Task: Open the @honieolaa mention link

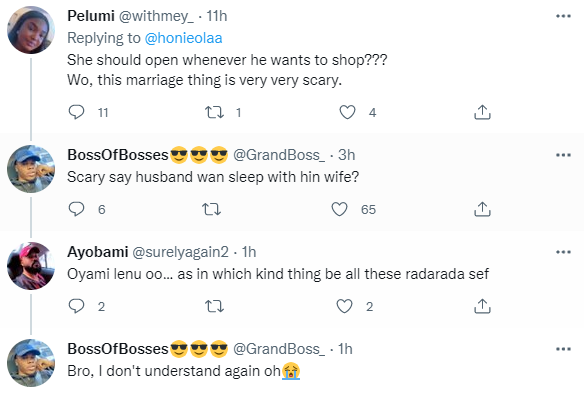Action: 183,38
